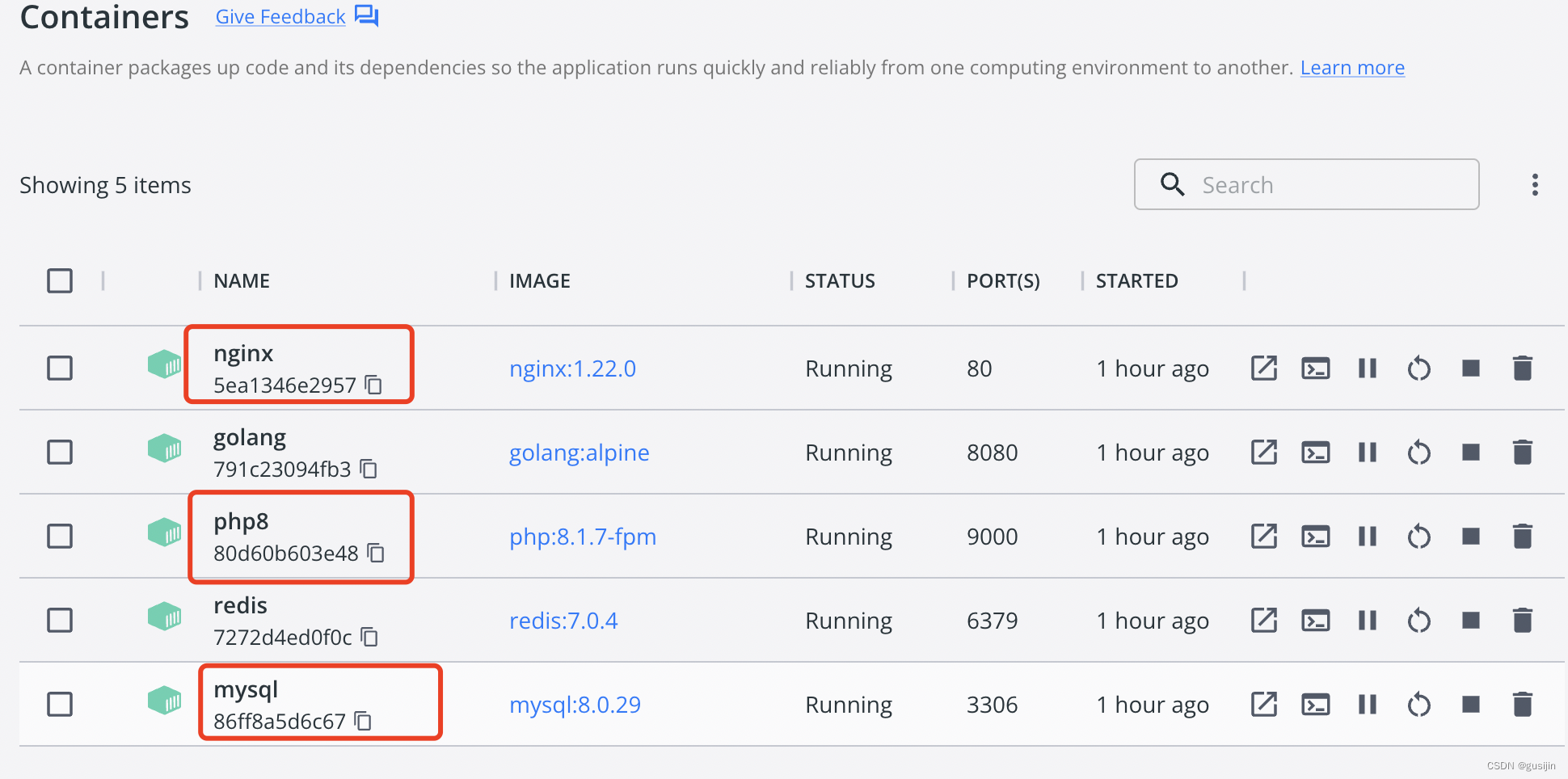Restart the redis container
Screen dimensions: 1568x779
point(1419,621)
